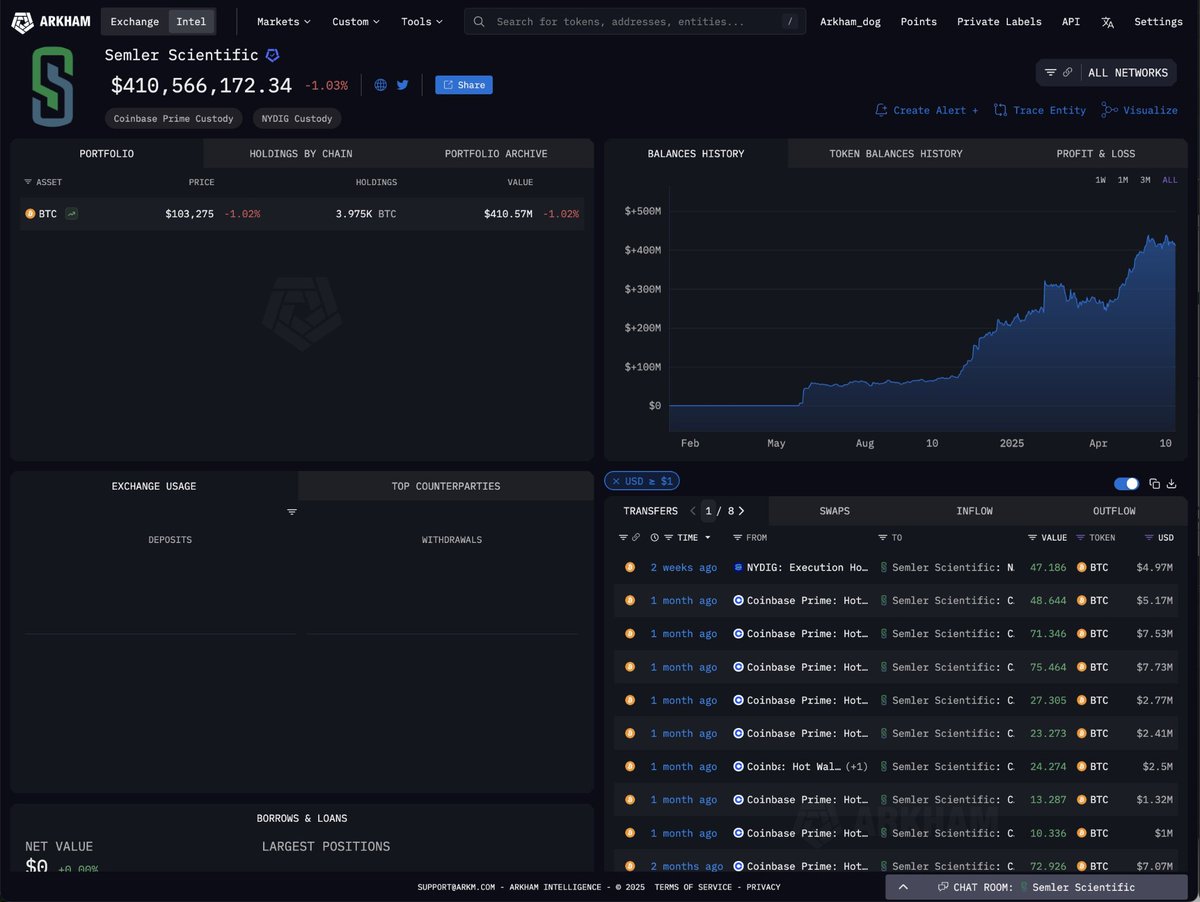Open Terms of Service link
This screenshot has width=1200, height=902.
695,887
